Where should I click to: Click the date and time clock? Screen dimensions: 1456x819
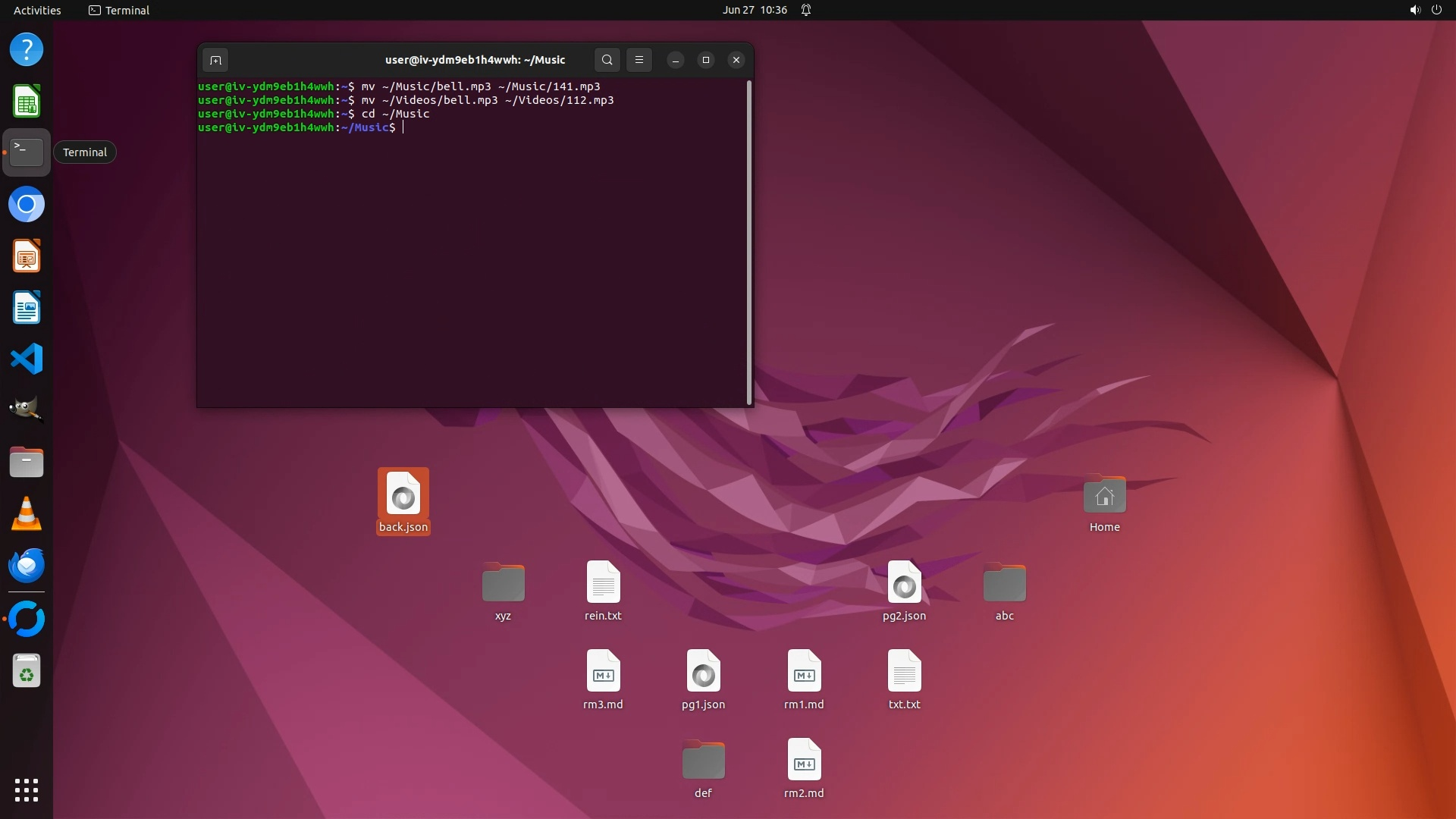754,10
